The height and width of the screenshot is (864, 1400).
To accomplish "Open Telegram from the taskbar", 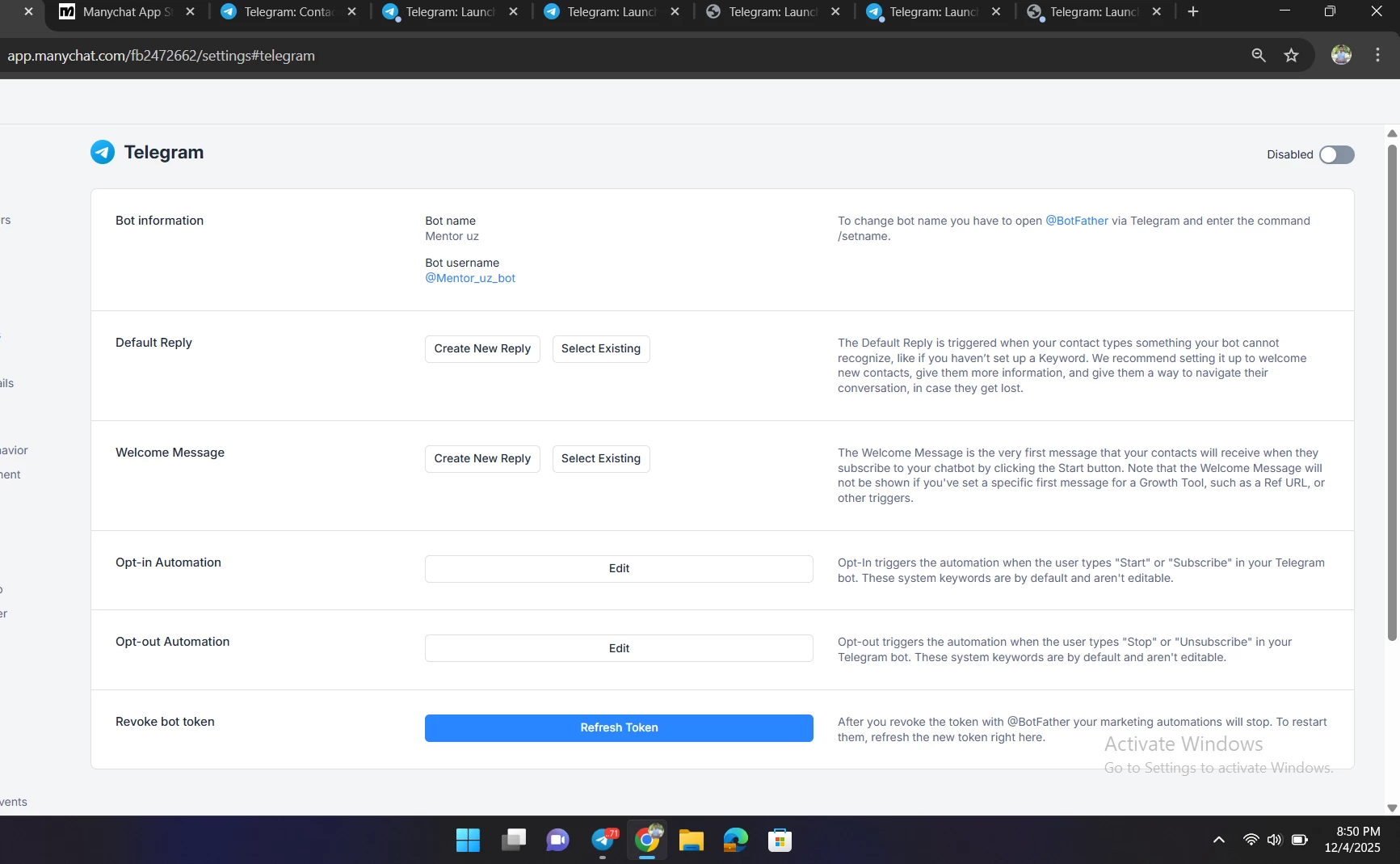I will coord(603,841).
